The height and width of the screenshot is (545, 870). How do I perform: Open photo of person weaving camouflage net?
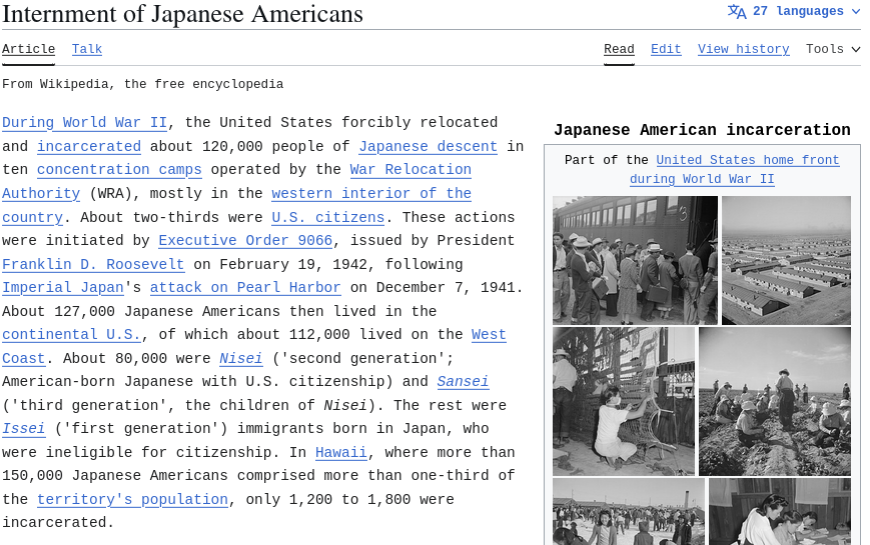624,401
